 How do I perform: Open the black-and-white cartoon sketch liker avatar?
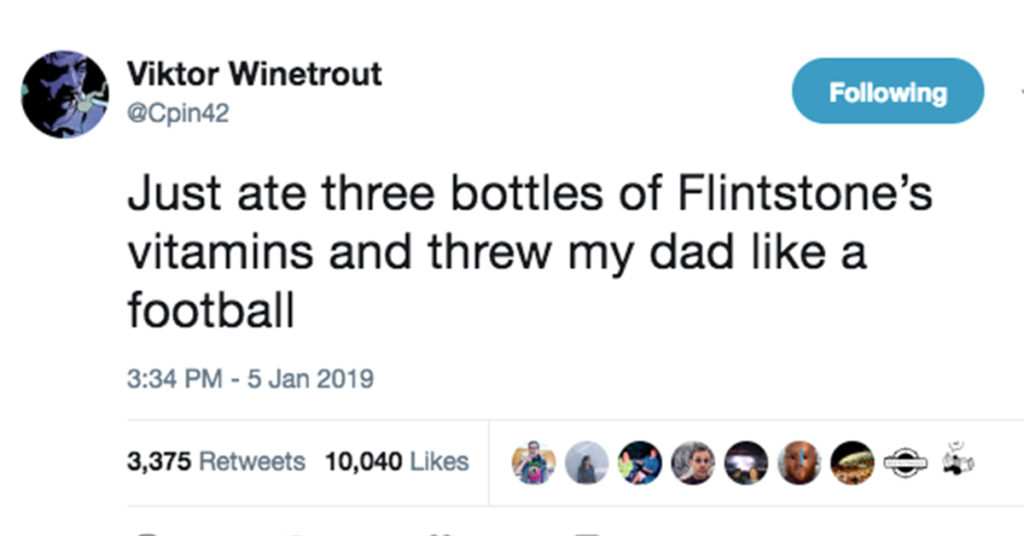[x=958, y=462]
